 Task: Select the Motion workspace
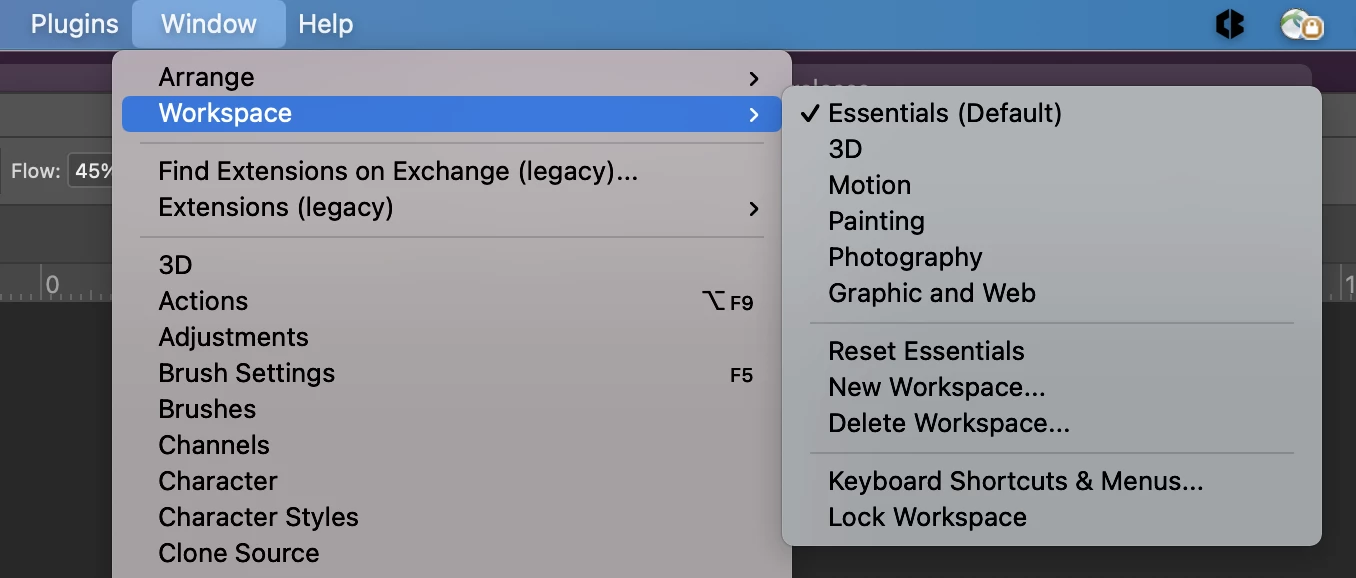click(x=869, y=185)
